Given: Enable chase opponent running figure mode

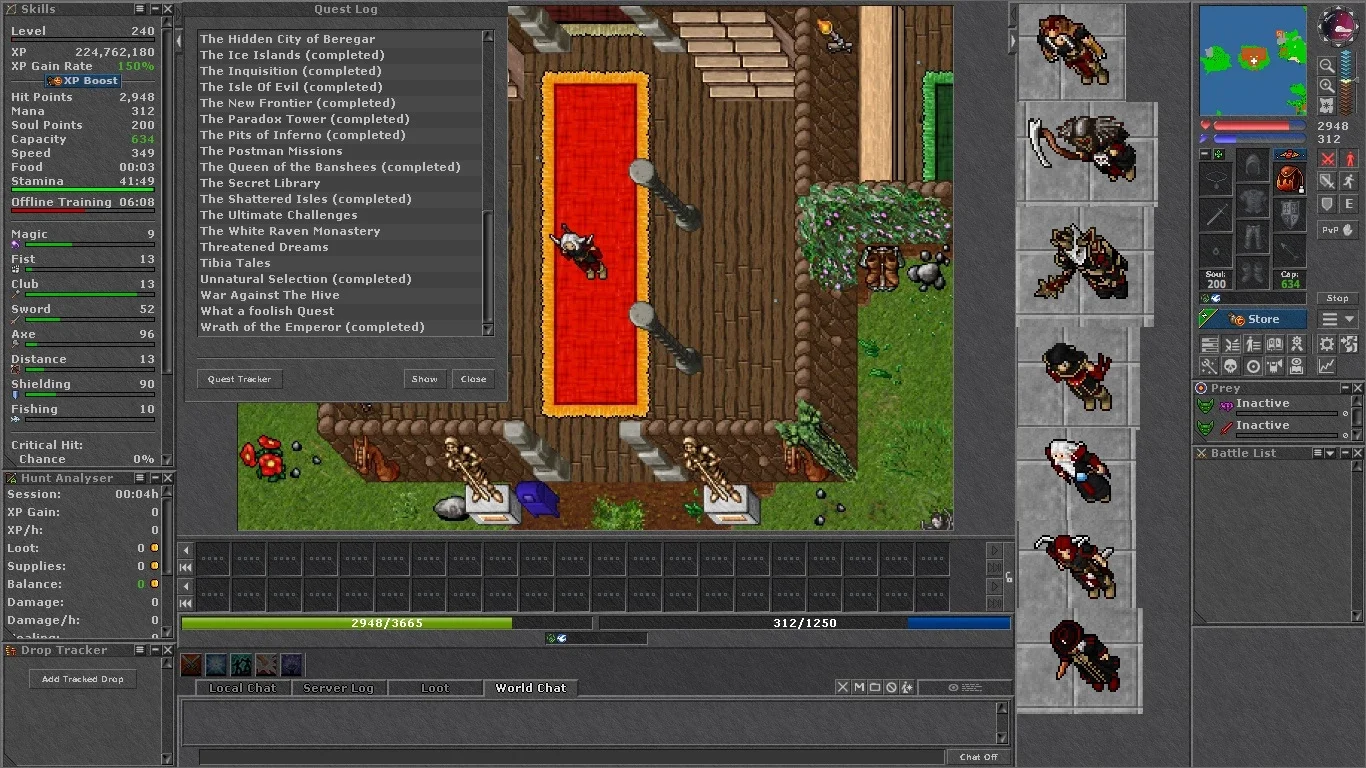Looking at the screenshot, I should (x=1348, y=181).
